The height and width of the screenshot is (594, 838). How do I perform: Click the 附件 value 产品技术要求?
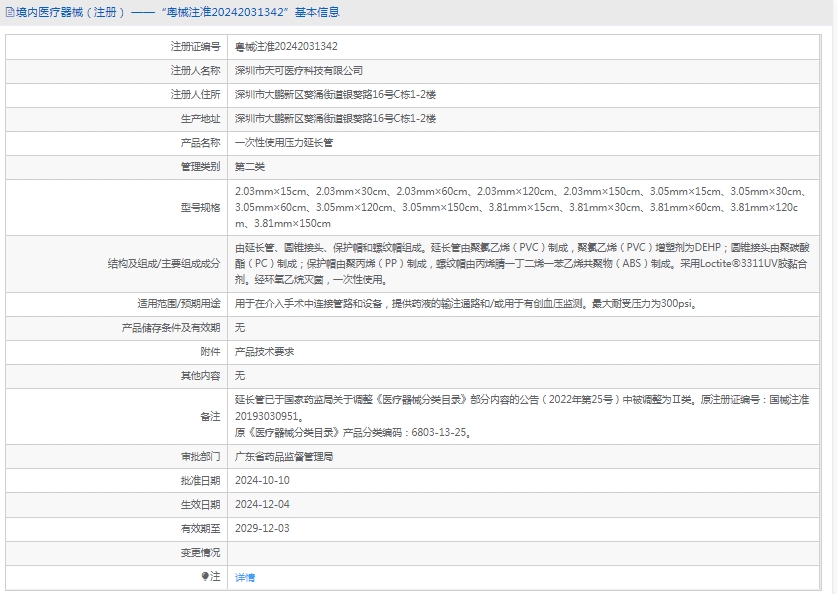pyautogui.click(x=264, y=352)
